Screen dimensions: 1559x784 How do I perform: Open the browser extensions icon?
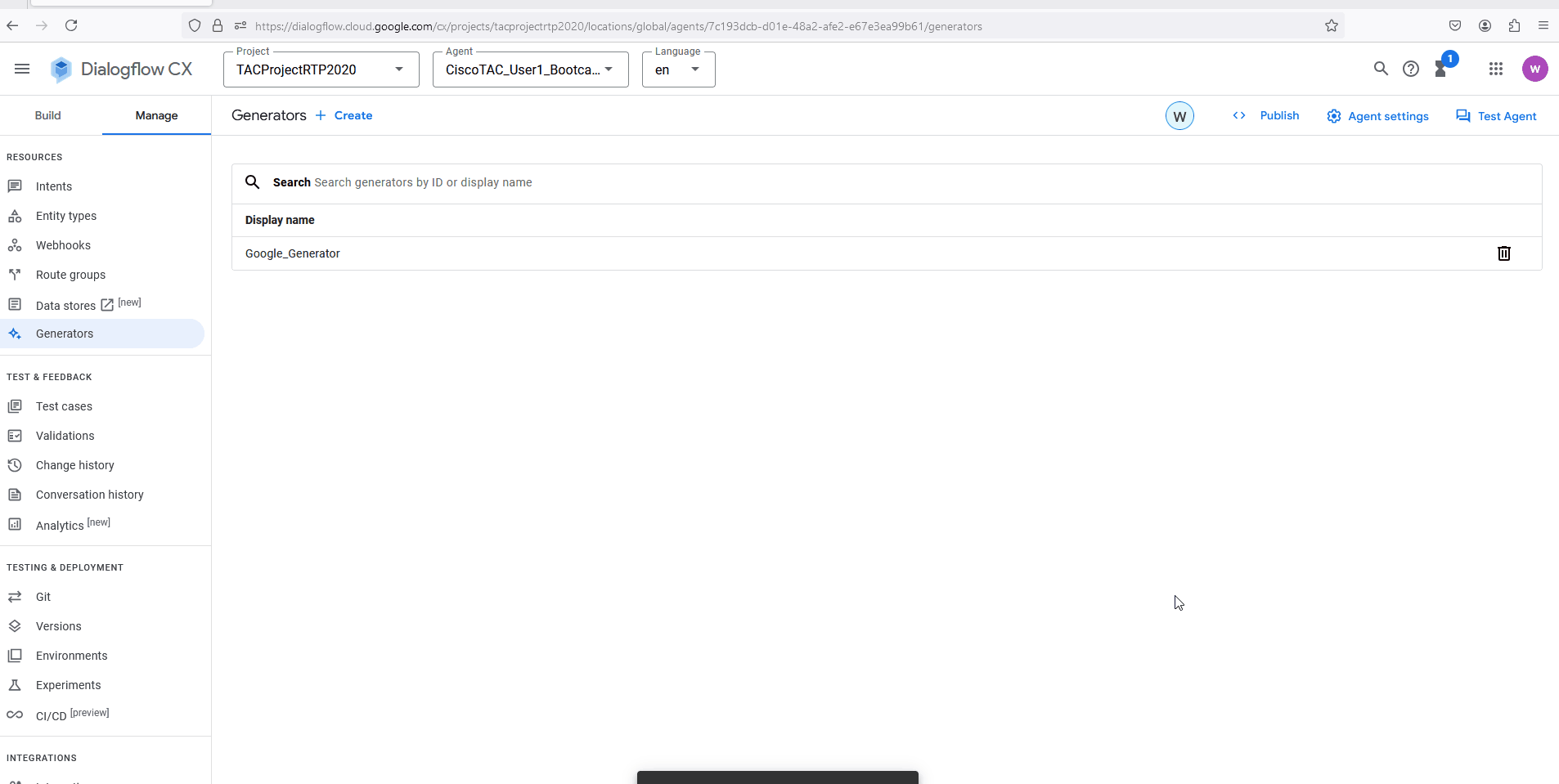click(x=1514, y=25)
